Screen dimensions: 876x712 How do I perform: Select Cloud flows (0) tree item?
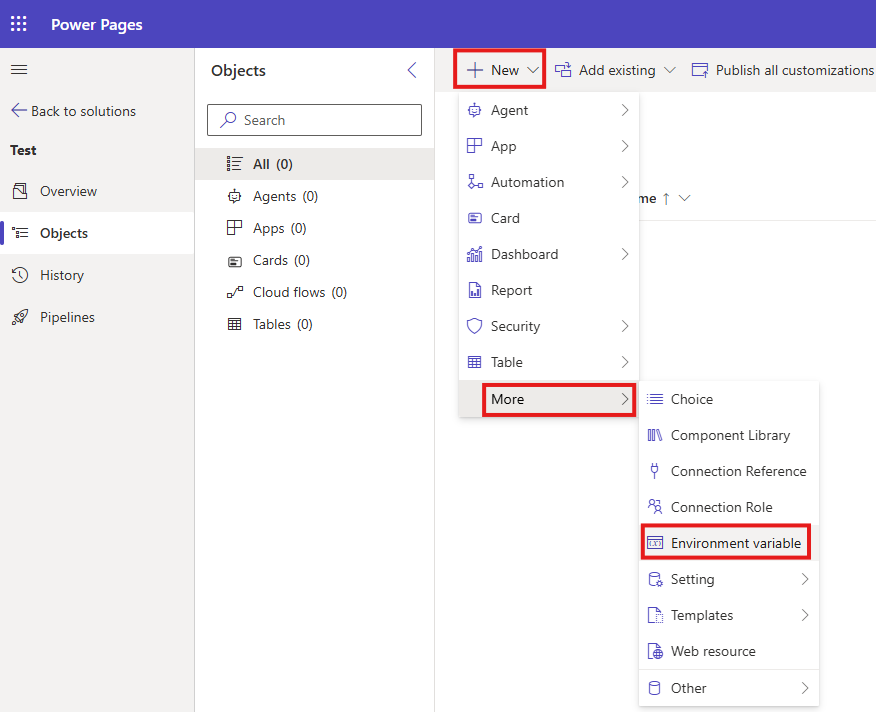point(315,292)
